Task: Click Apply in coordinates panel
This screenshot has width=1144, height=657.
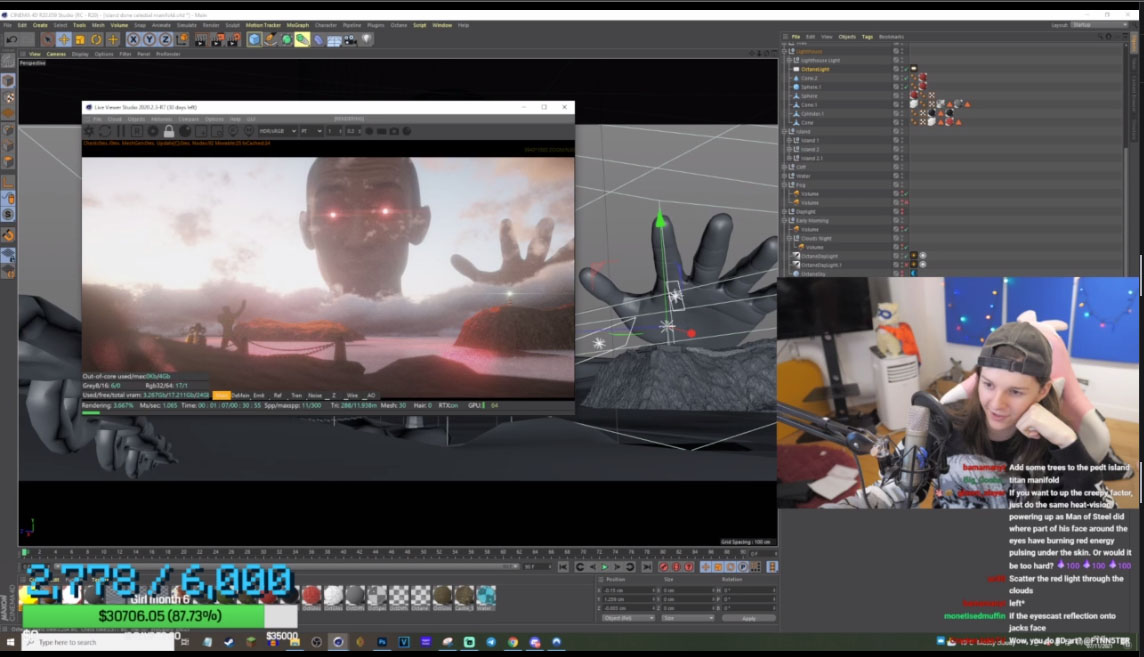Action: click(x=749, y=618)
